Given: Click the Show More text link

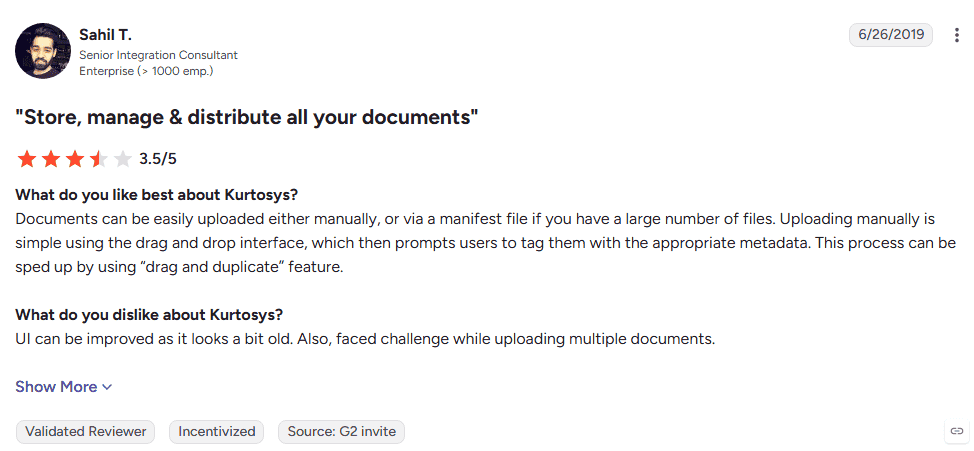Looking at the screenshot, I should 57,387.
